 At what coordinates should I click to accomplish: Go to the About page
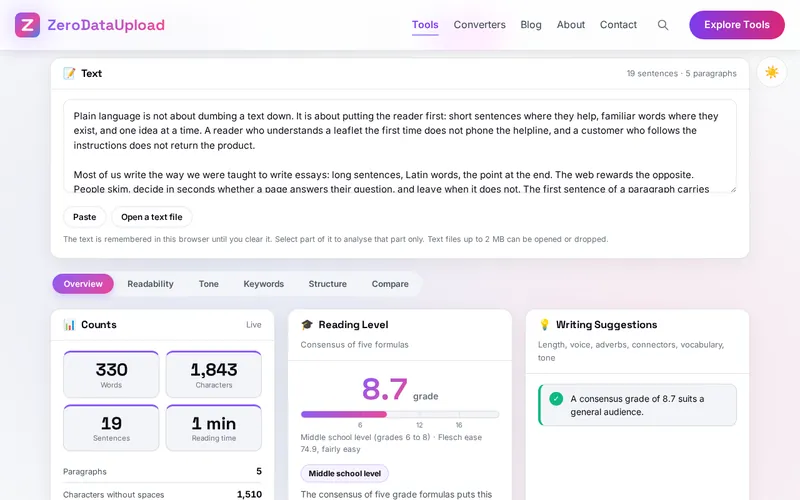click(570, 25)
